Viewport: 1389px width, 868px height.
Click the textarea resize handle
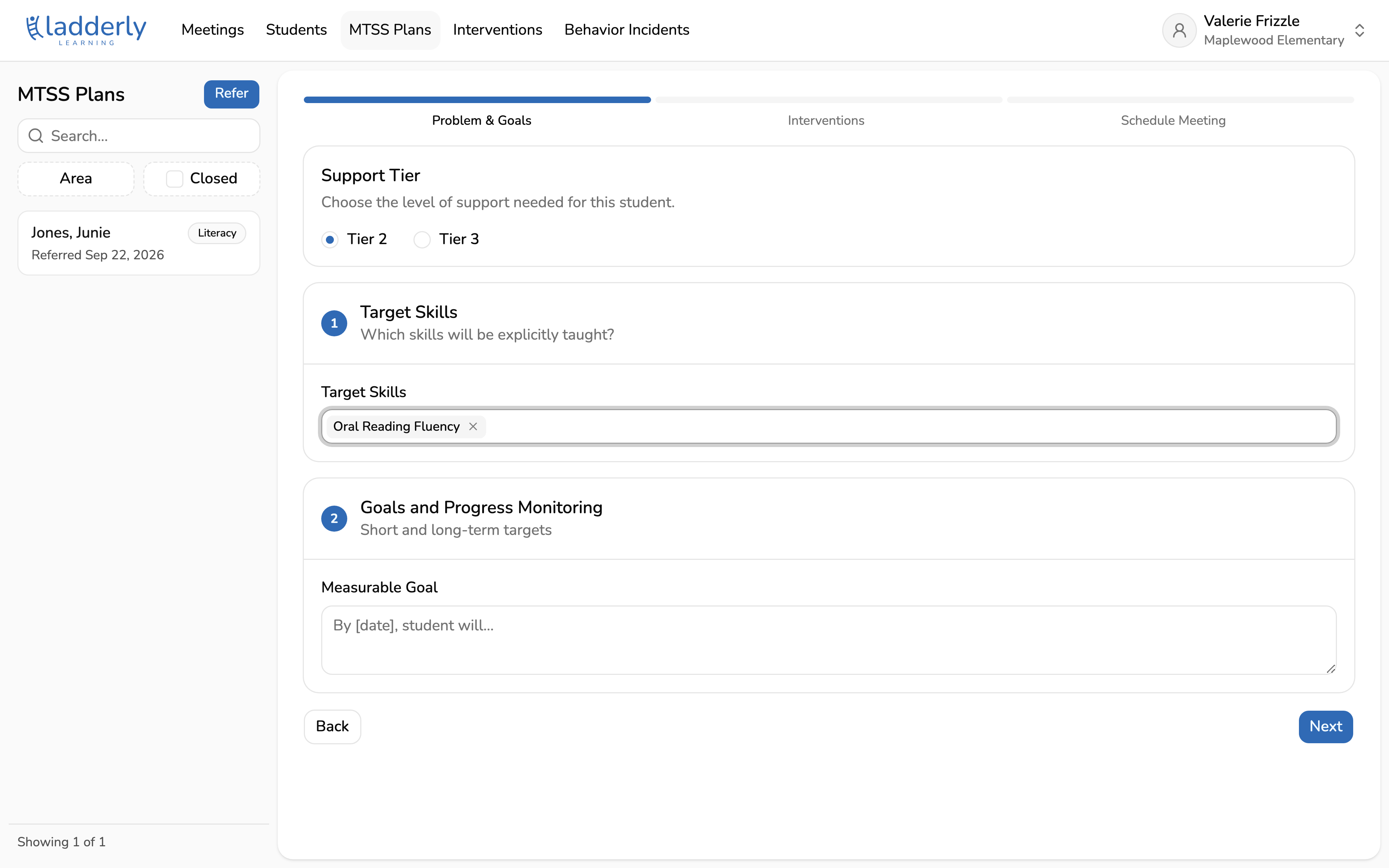click(1330, 668)
